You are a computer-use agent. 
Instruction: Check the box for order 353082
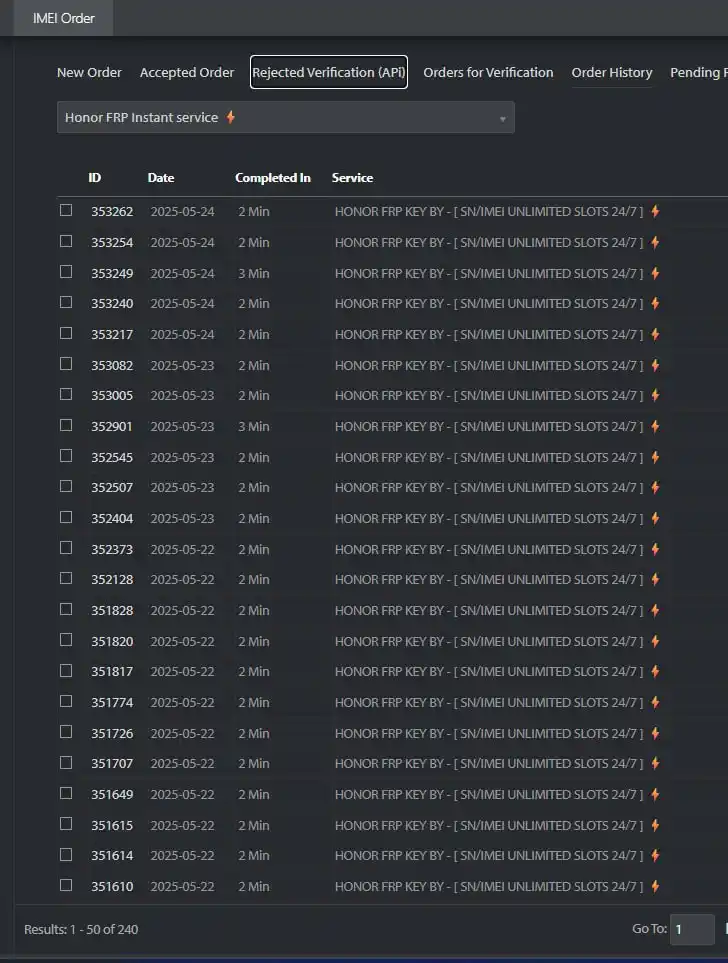[66, 364]
